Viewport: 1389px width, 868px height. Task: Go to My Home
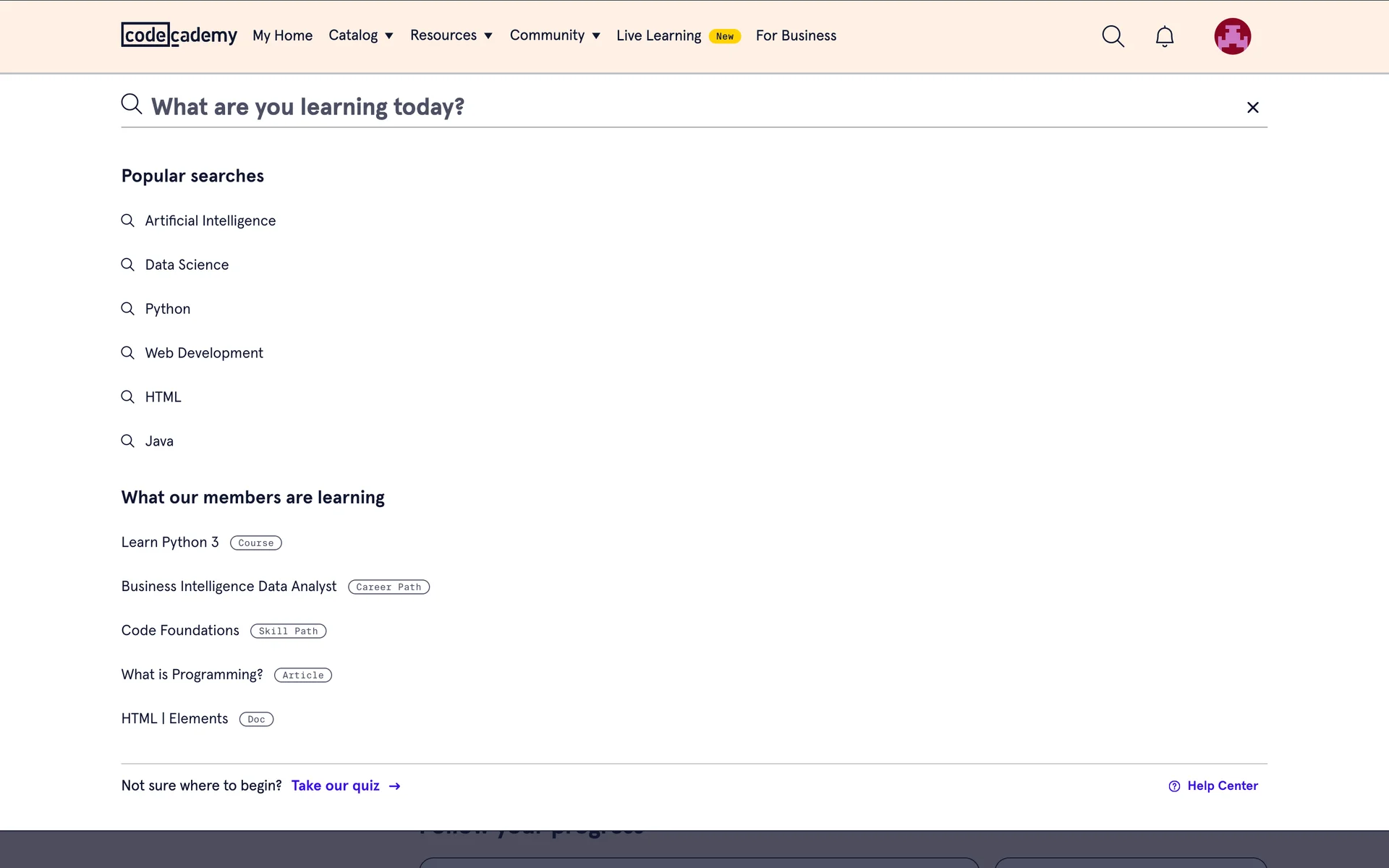pos(282,35)
